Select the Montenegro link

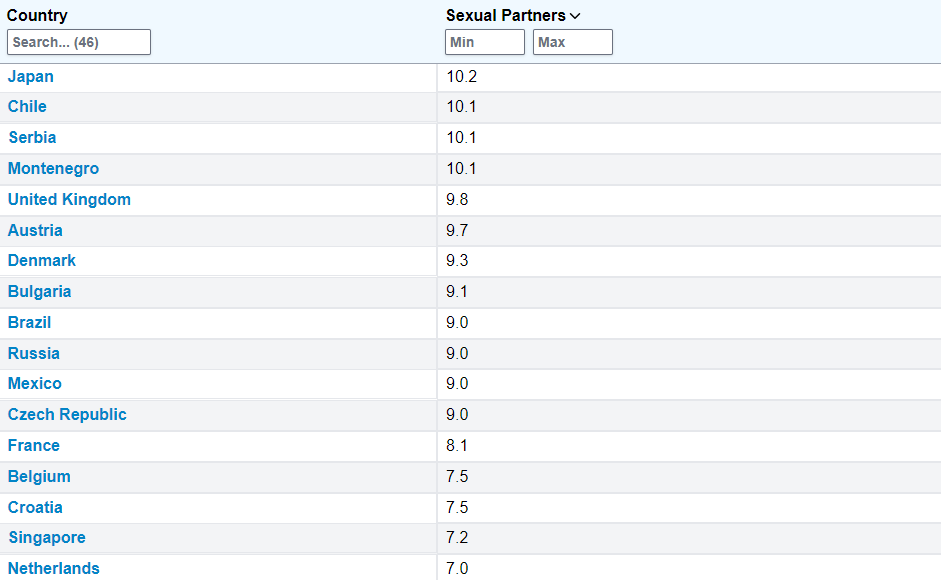point(53,169)
